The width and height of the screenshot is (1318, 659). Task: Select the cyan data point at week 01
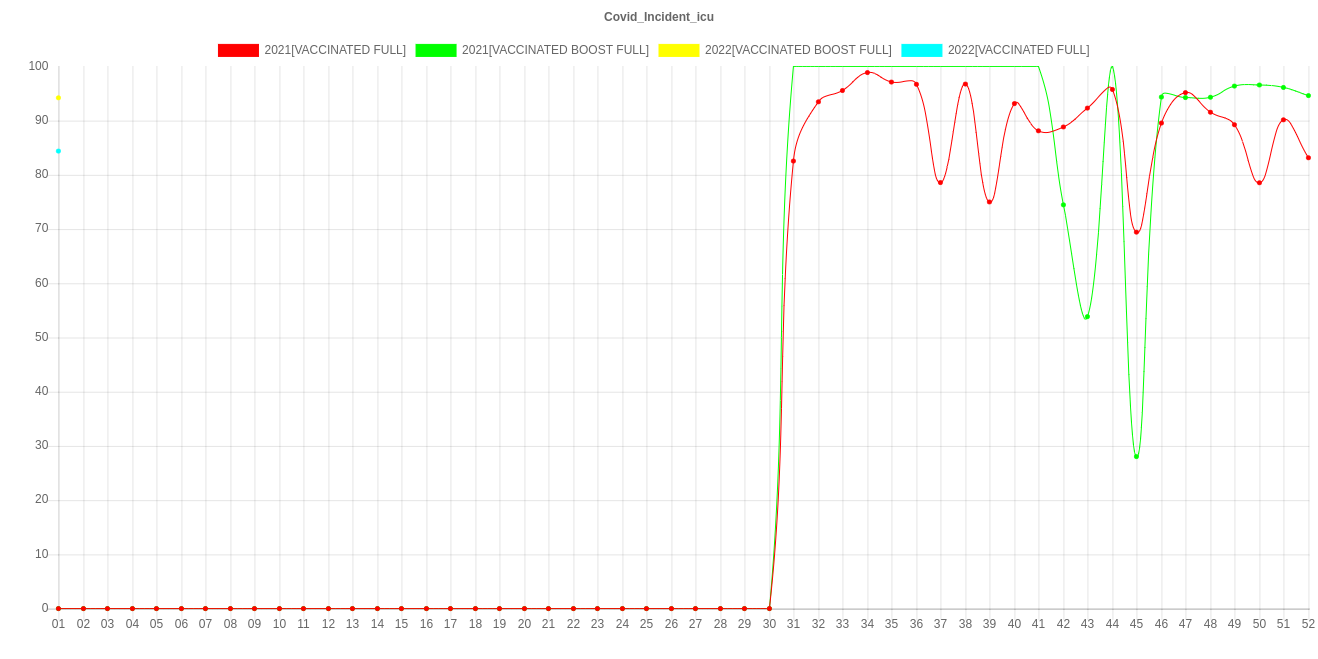58,151
